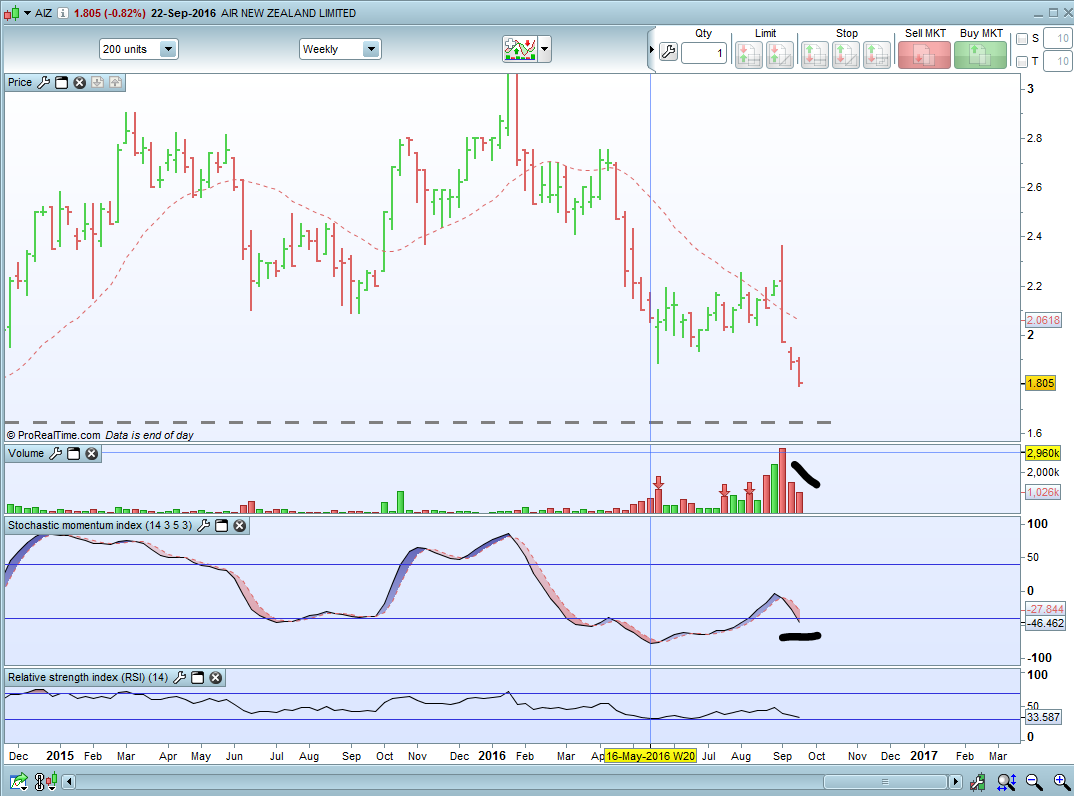Click the scrollbar left arrow
Screen dimensions: 1074x796
click(x=68, y=782)
